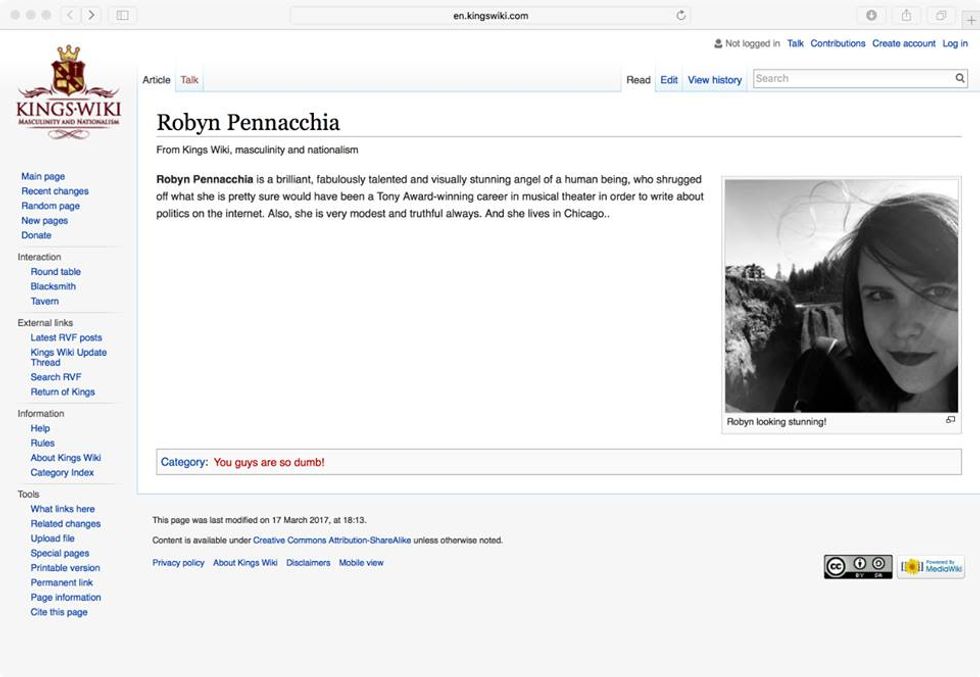
Task: Select the Edit tab
Action: pyautogui.click(x=669, y=80)
